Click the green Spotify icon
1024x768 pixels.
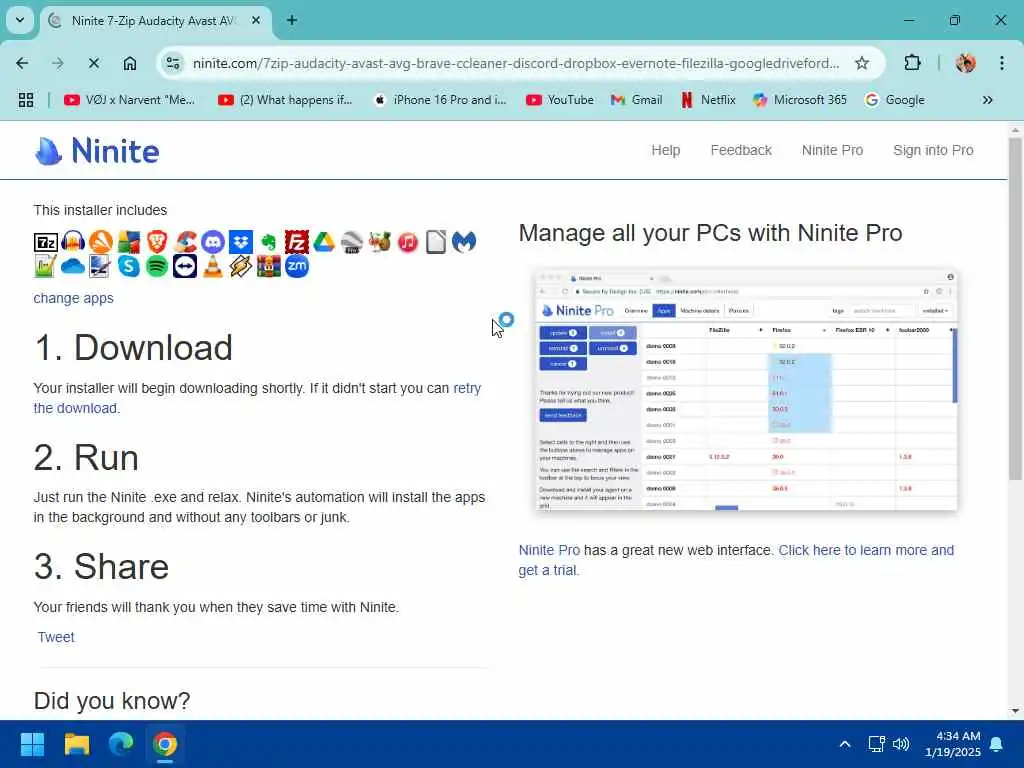[157, 266]
